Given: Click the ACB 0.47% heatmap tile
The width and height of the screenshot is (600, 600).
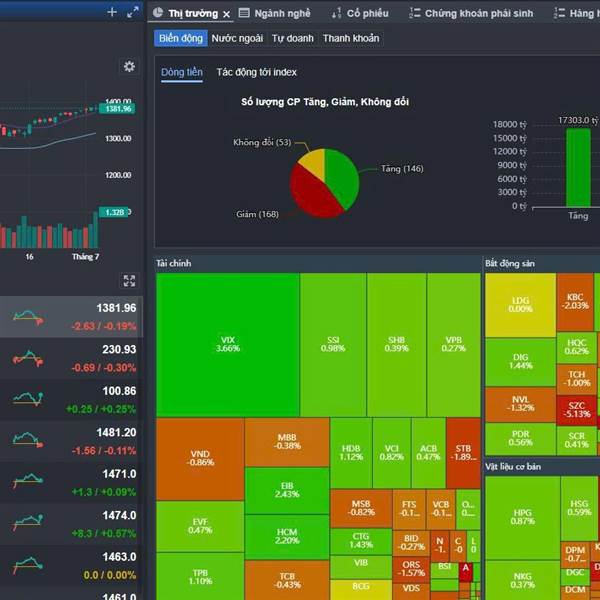Looking at the screenshot, I should click(x=428, y=453).
